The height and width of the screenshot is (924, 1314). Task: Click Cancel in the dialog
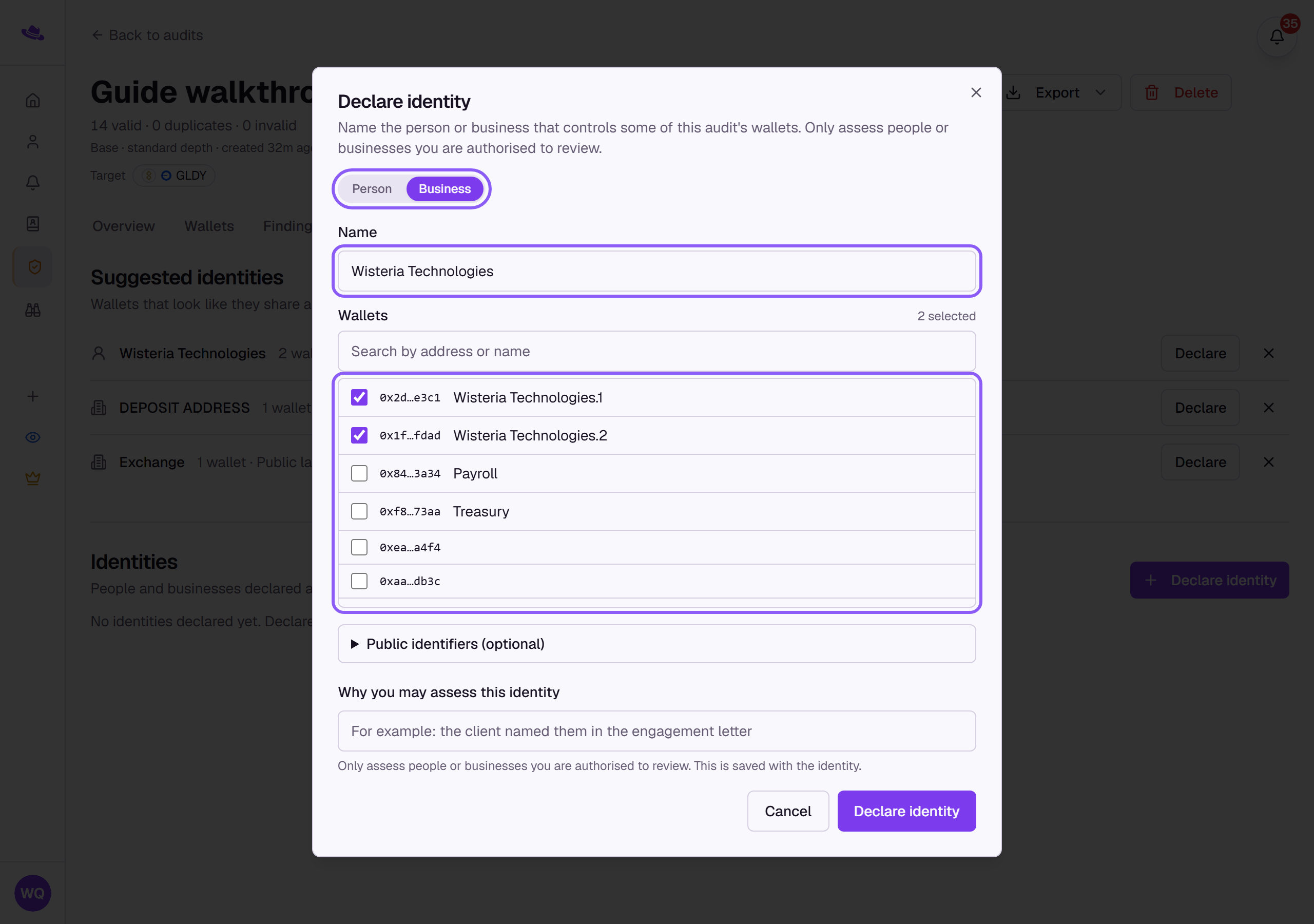[x=787, y=811]
